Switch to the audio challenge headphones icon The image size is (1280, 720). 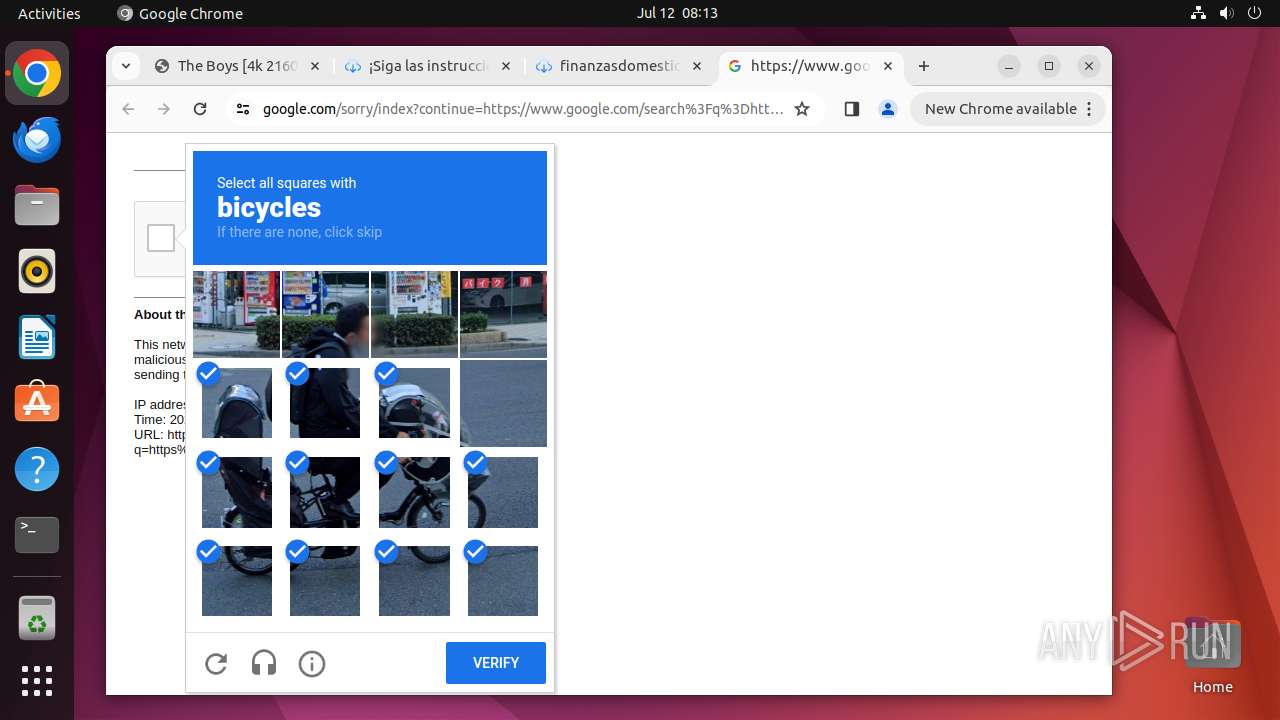click(x=264, y=663)
